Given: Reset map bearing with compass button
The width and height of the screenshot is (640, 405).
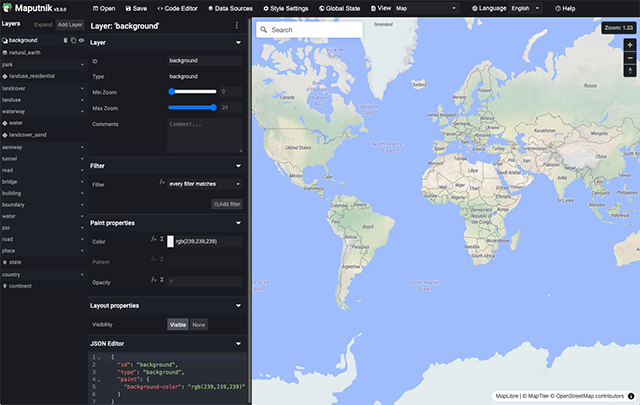Looking at the screenshot, I should pyautogui.click(x=630, y=72).
